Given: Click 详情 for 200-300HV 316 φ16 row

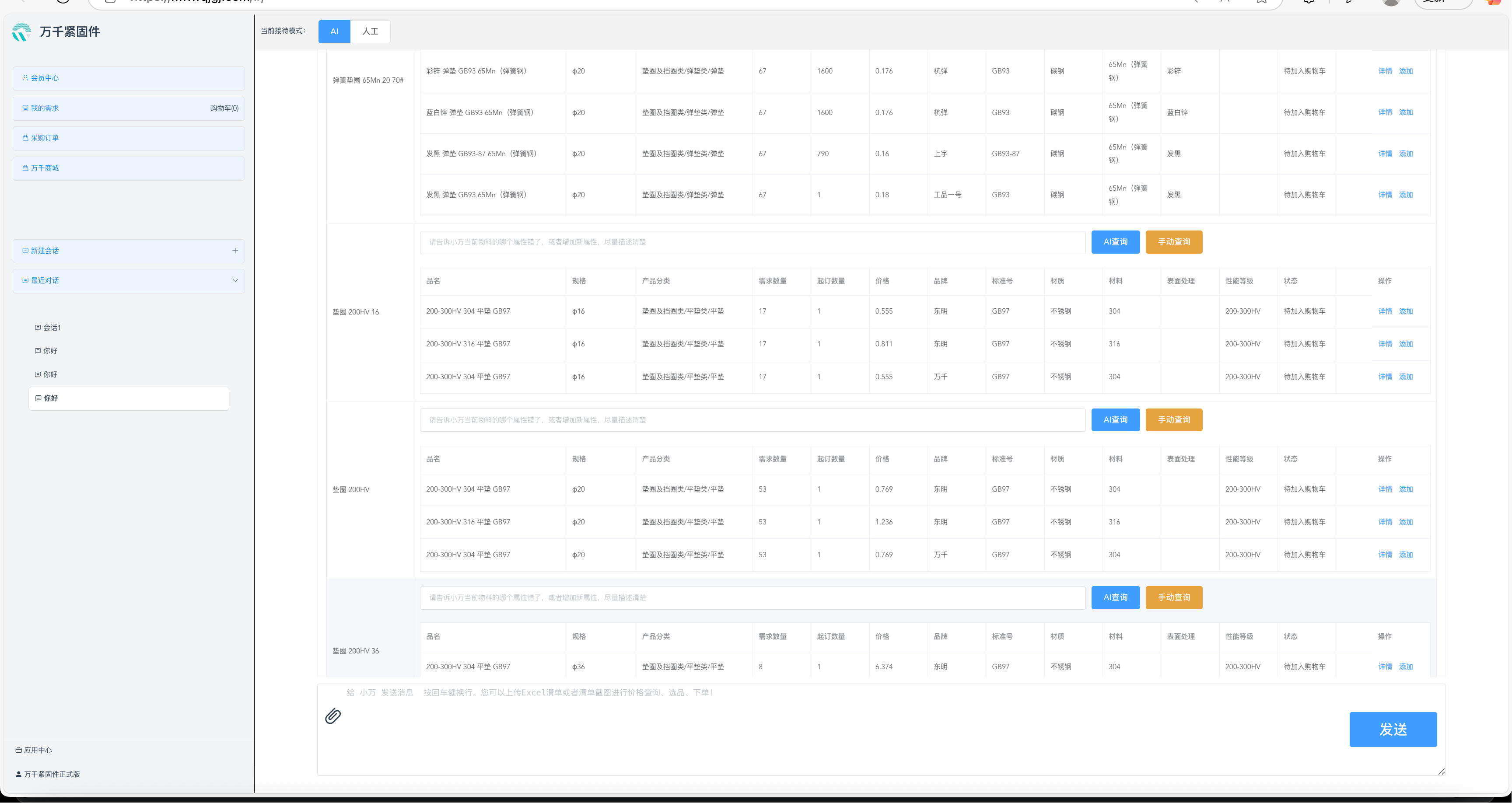Looking at the screenshot, I should pos(1385,344).
